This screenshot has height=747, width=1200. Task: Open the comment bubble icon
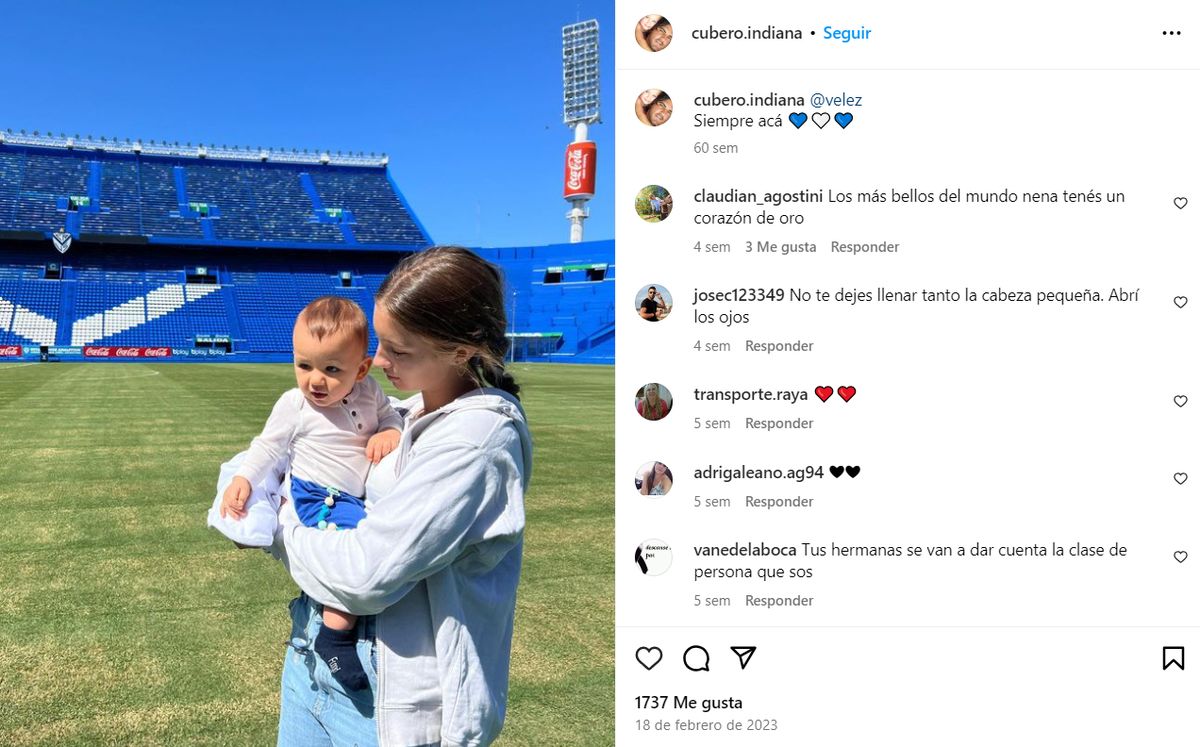pos(696,658)
